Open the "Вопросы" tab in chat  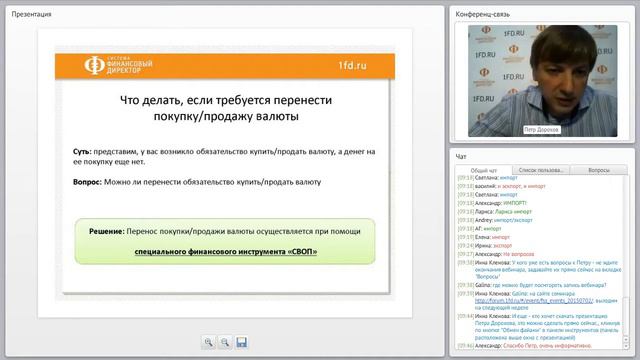598,170
